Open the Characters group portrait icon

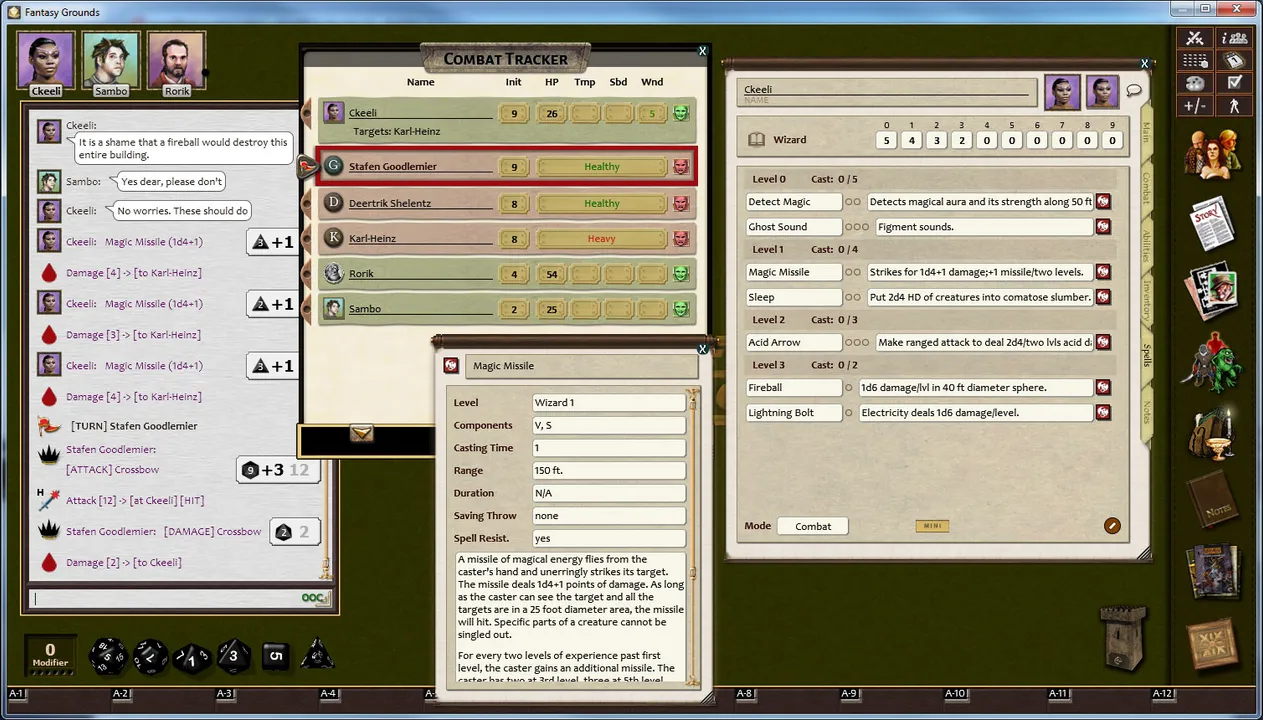click(1213, 155)
